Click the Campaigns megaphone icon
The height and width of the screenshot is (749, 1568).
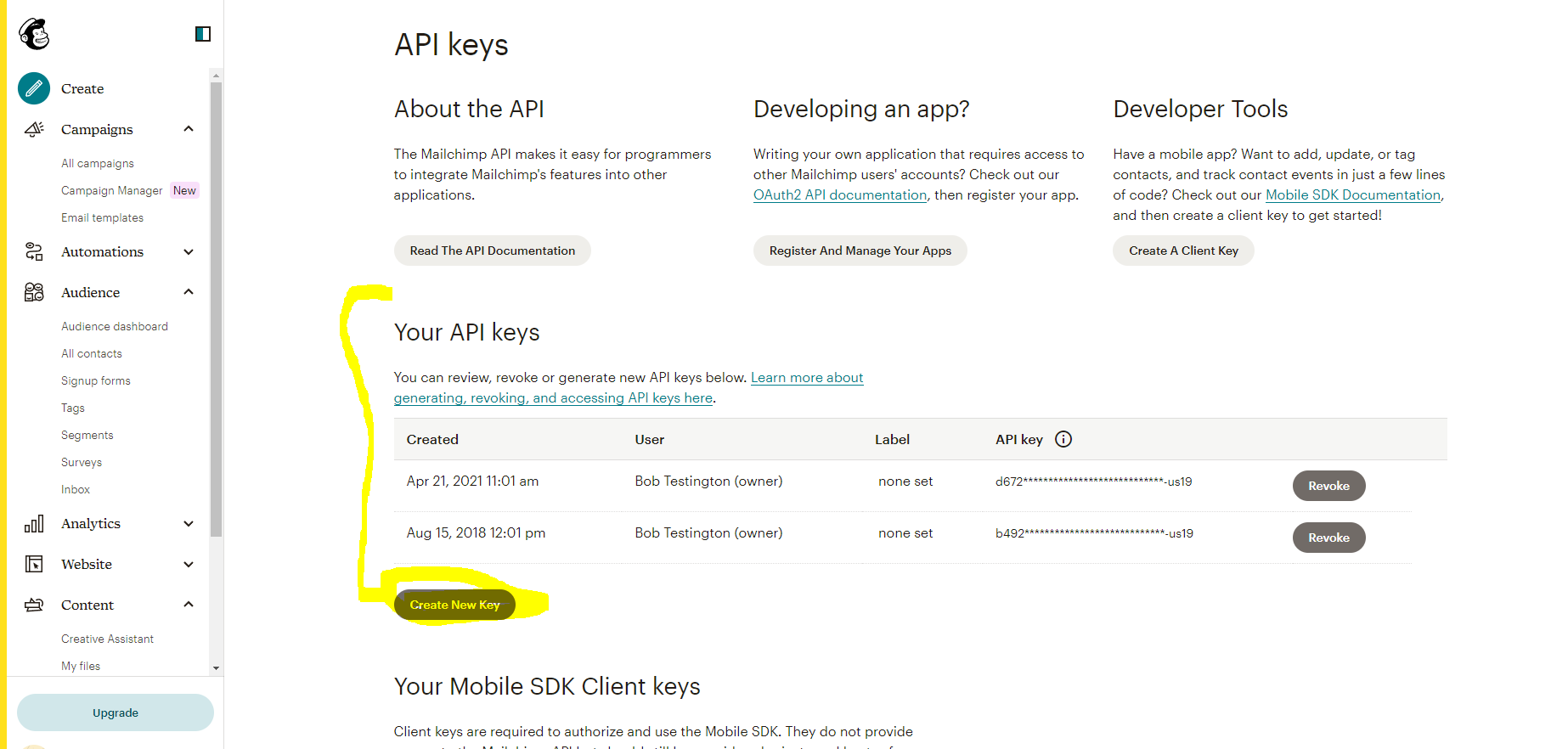33,128
